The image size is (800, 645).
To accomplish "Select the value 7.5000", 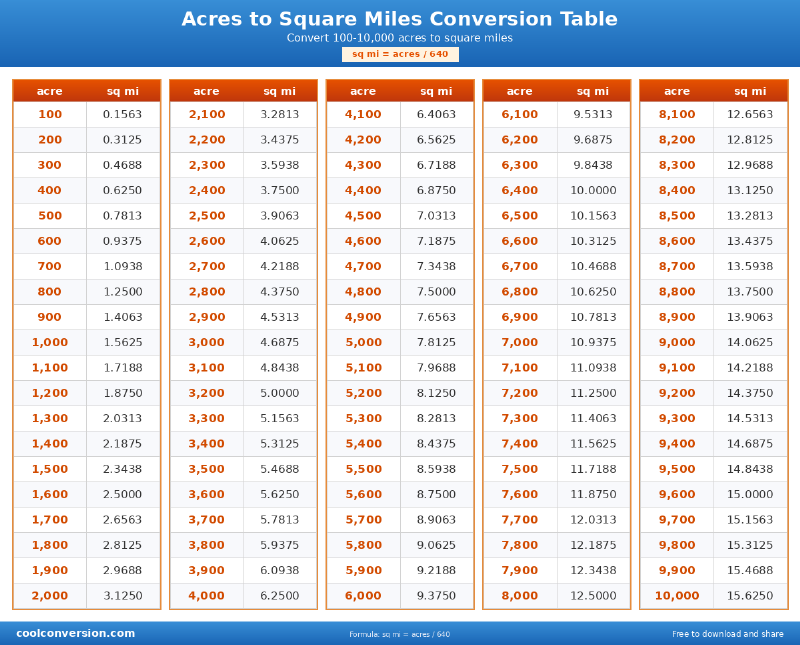I will coord(436,292).
